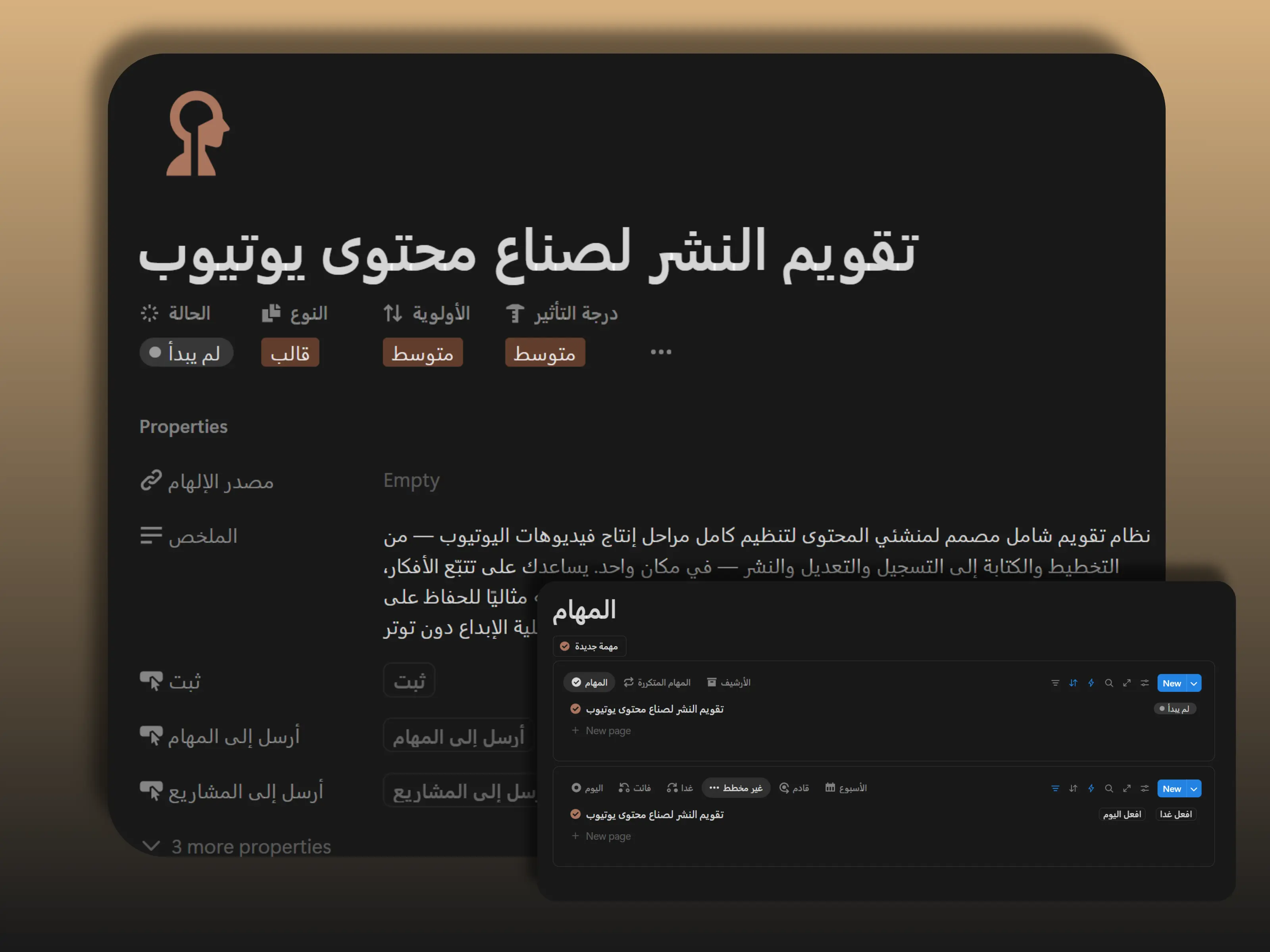Open database automations via the lightning icon
Image resolution: width=1270 pixels, height=952 pixels.
pos(1091,683)
